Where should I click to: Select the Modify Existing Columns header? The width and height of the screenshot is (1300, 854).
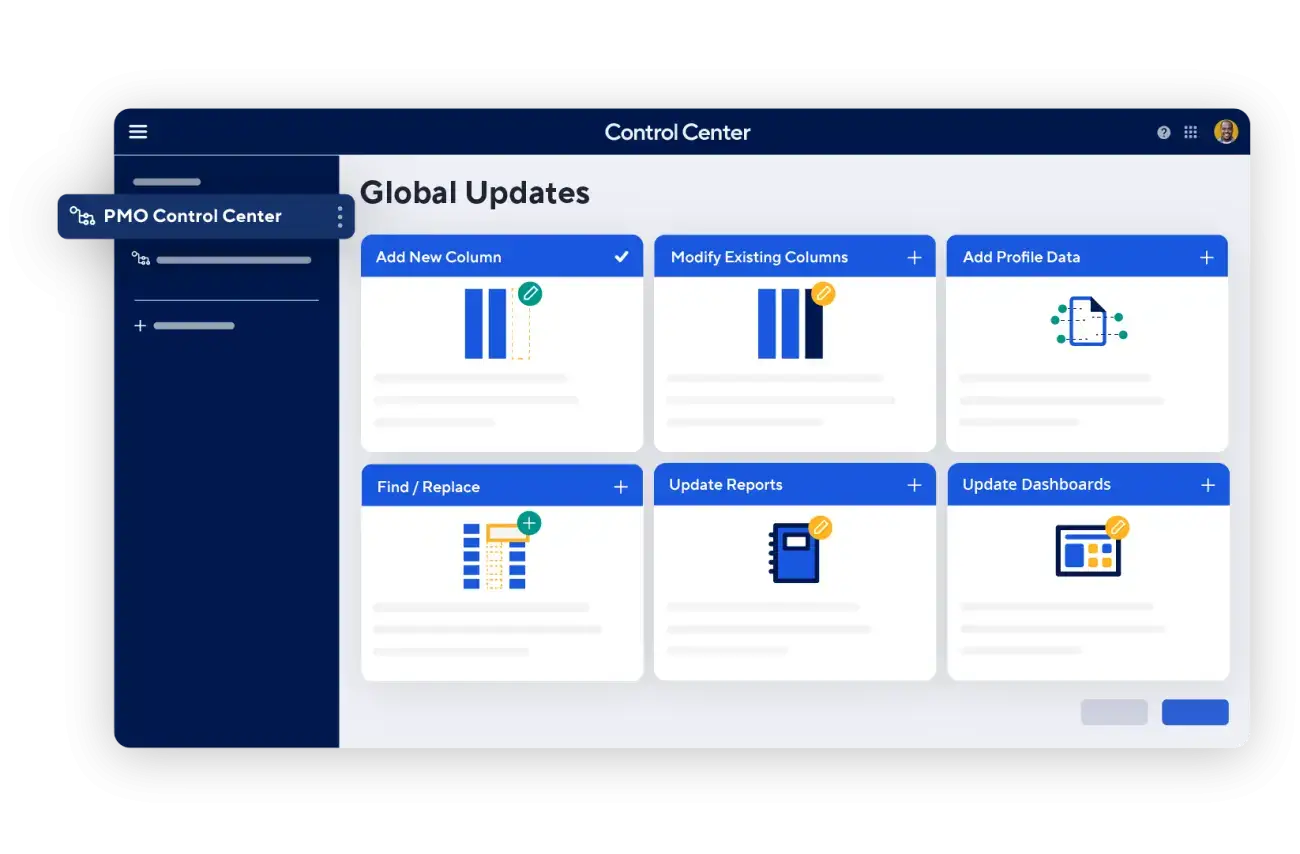click(x=795, y=257)
